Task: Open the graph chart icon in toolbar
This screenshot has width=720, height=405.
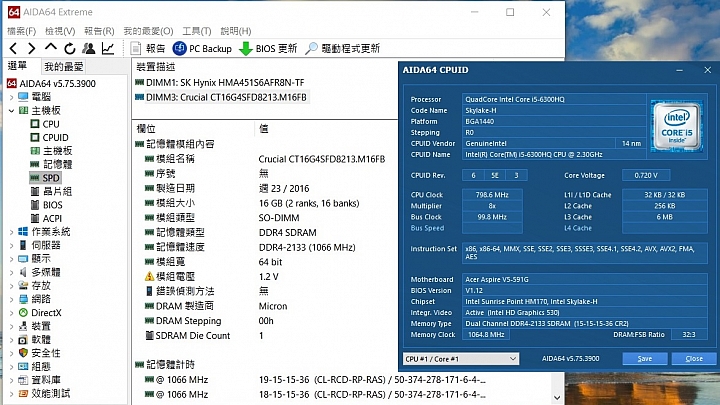Action: coord(108,48)
